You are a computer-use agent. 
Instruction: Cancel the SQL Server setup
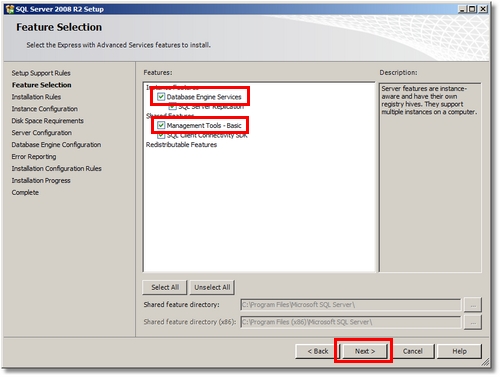point(412,351)
